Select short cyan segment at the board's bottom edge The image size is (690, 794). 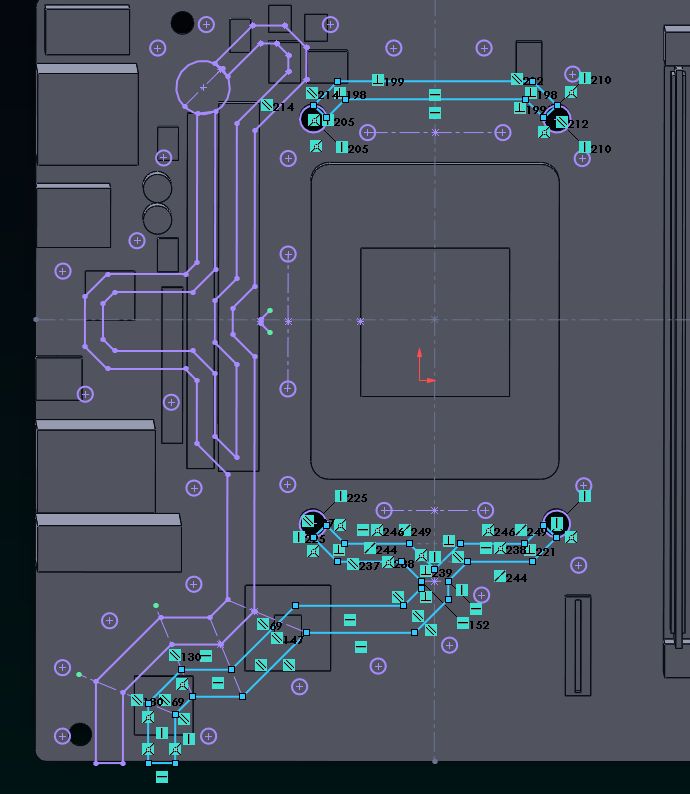click(x=161, y=763)
